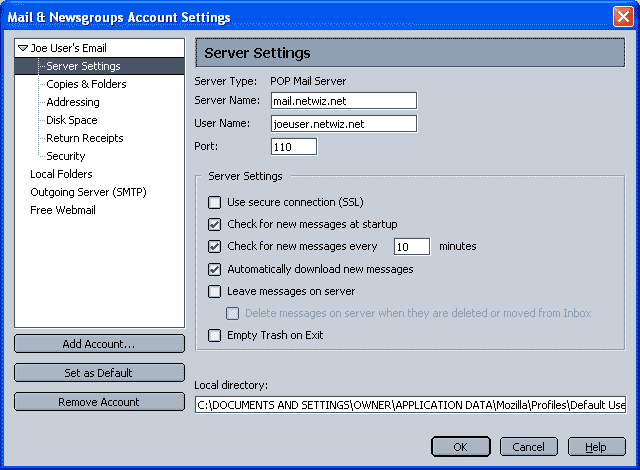Select Local Folders account
Screen dimensions: 640x470
click(61, 174)
